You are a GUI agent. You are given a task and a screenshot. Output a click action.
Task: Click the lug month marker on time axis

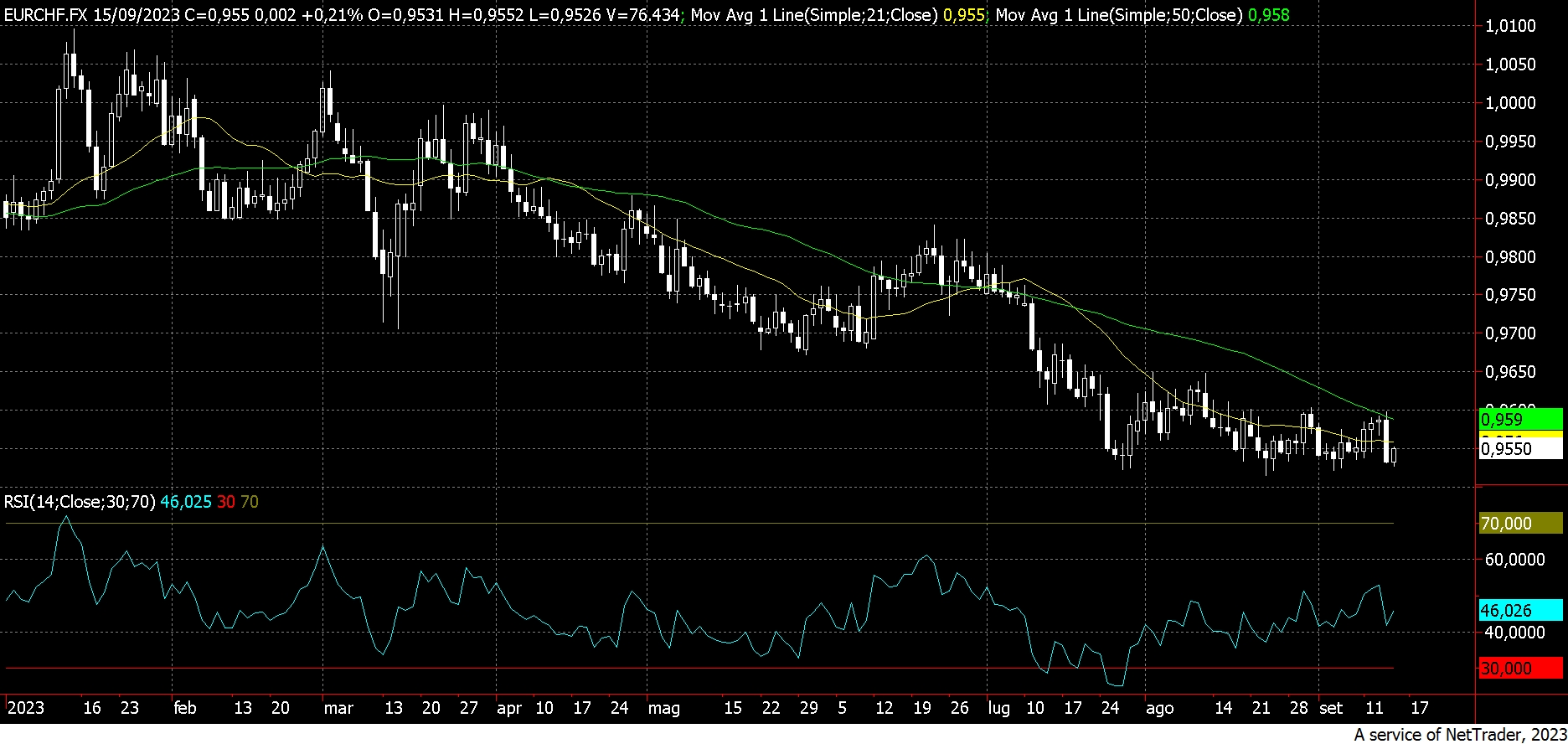(998, 708)
